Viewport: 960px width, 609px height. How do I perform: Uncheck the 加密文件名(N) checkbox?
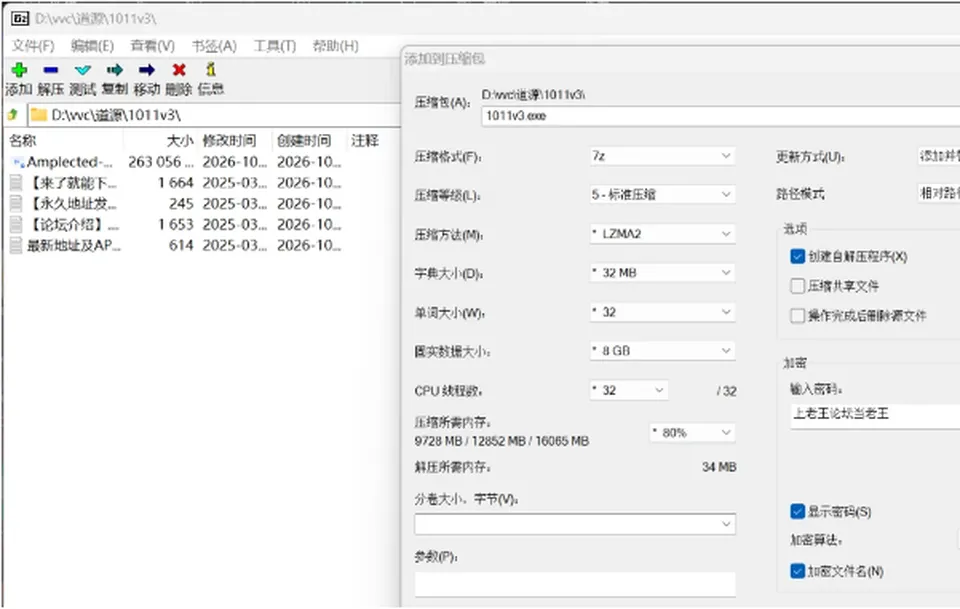[797, 571]
